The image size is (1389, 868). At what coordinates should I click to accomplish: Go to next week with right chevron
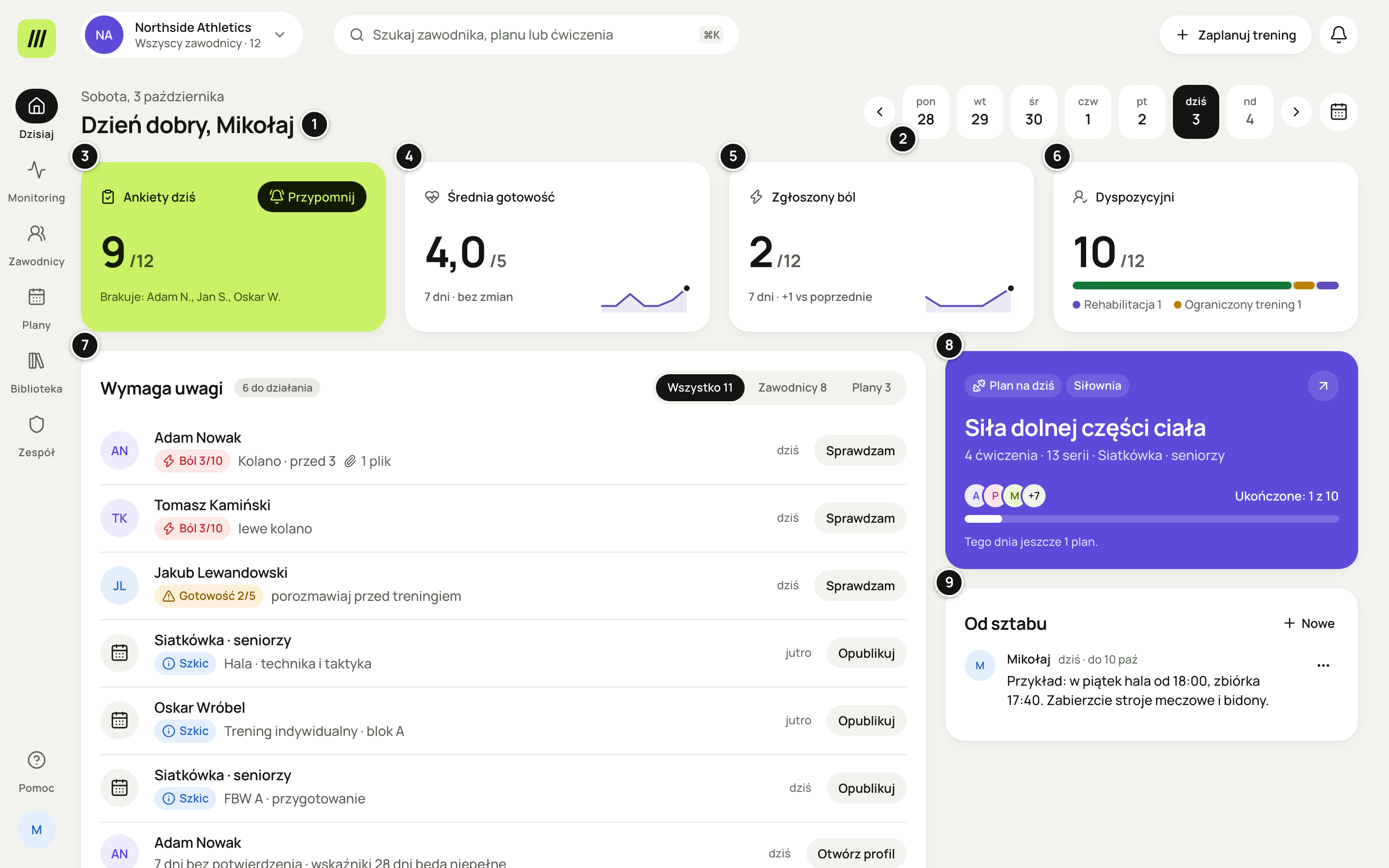point(1295,111)
